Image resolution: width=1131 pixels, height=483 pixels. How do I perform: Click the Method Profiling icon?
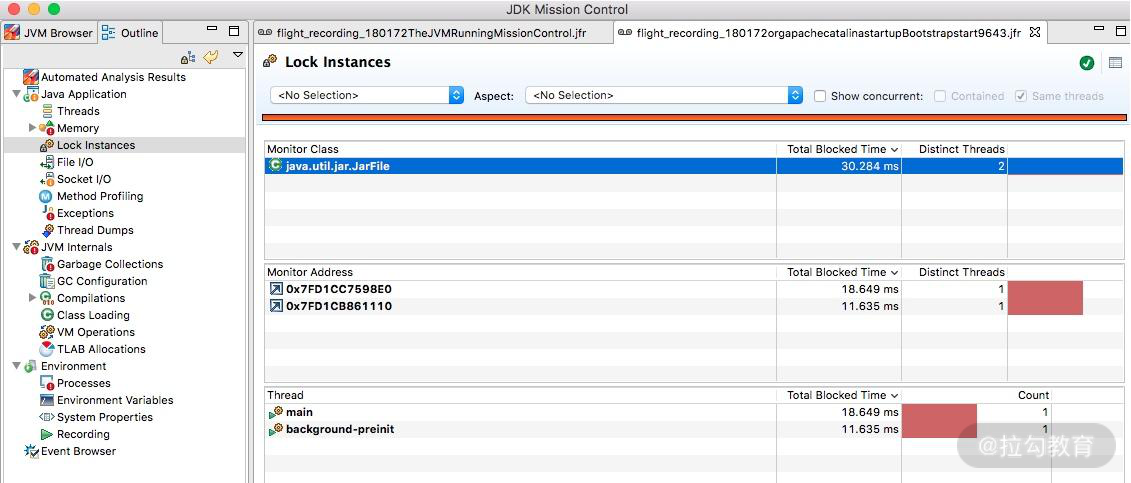[x=46, y=196]
